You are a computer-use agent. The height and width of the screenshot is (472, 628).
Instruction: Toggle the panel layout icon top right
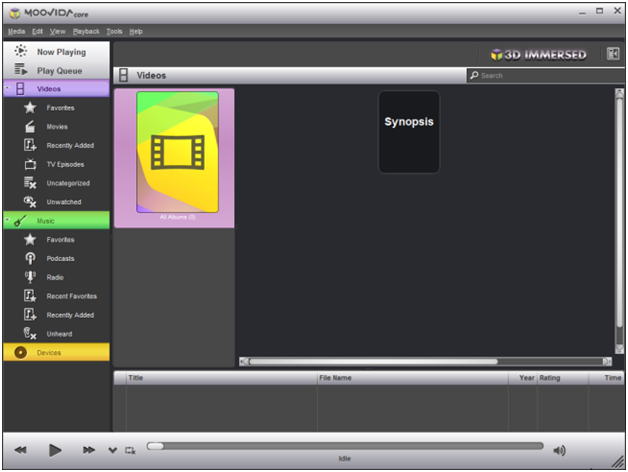(613, 54)
